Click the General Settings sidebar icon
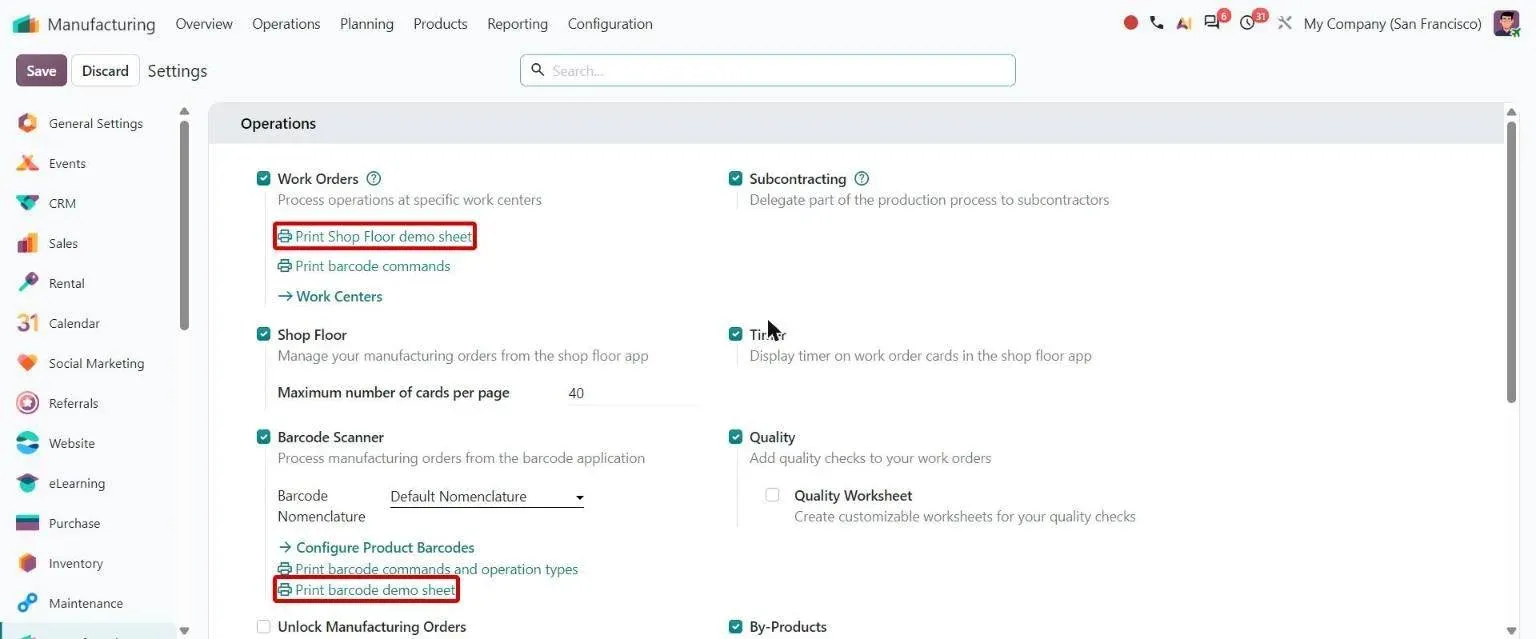The image size is (1536, 639). tap(28, 123)
